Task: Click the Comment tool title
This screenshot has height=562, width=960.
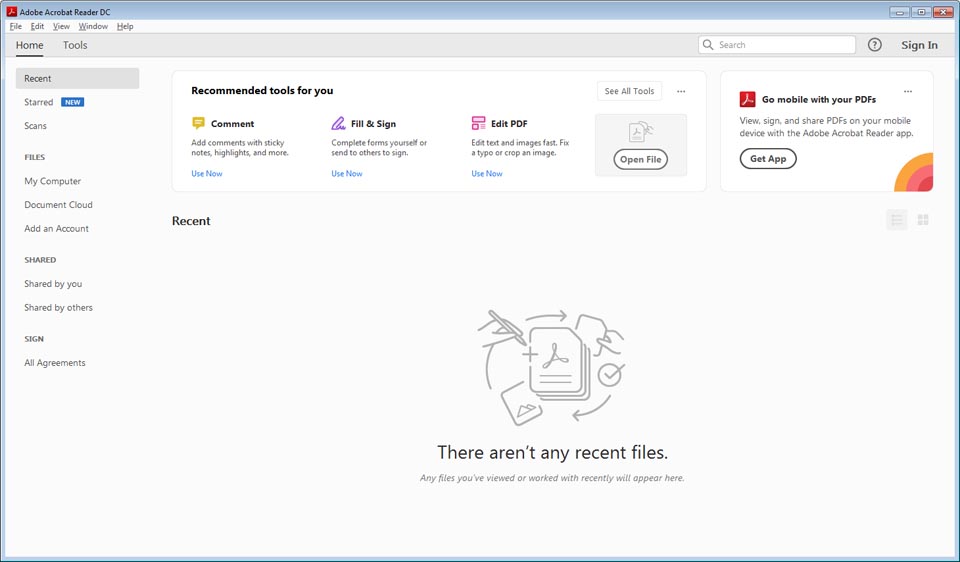Action: click(x=233, y=124)
